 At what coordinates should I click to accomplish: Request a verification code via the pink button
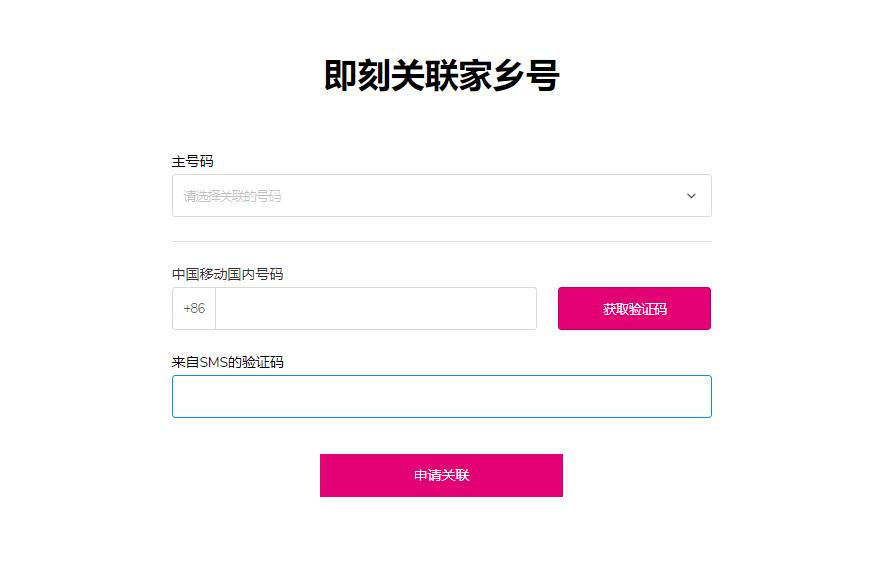(636, 308)
